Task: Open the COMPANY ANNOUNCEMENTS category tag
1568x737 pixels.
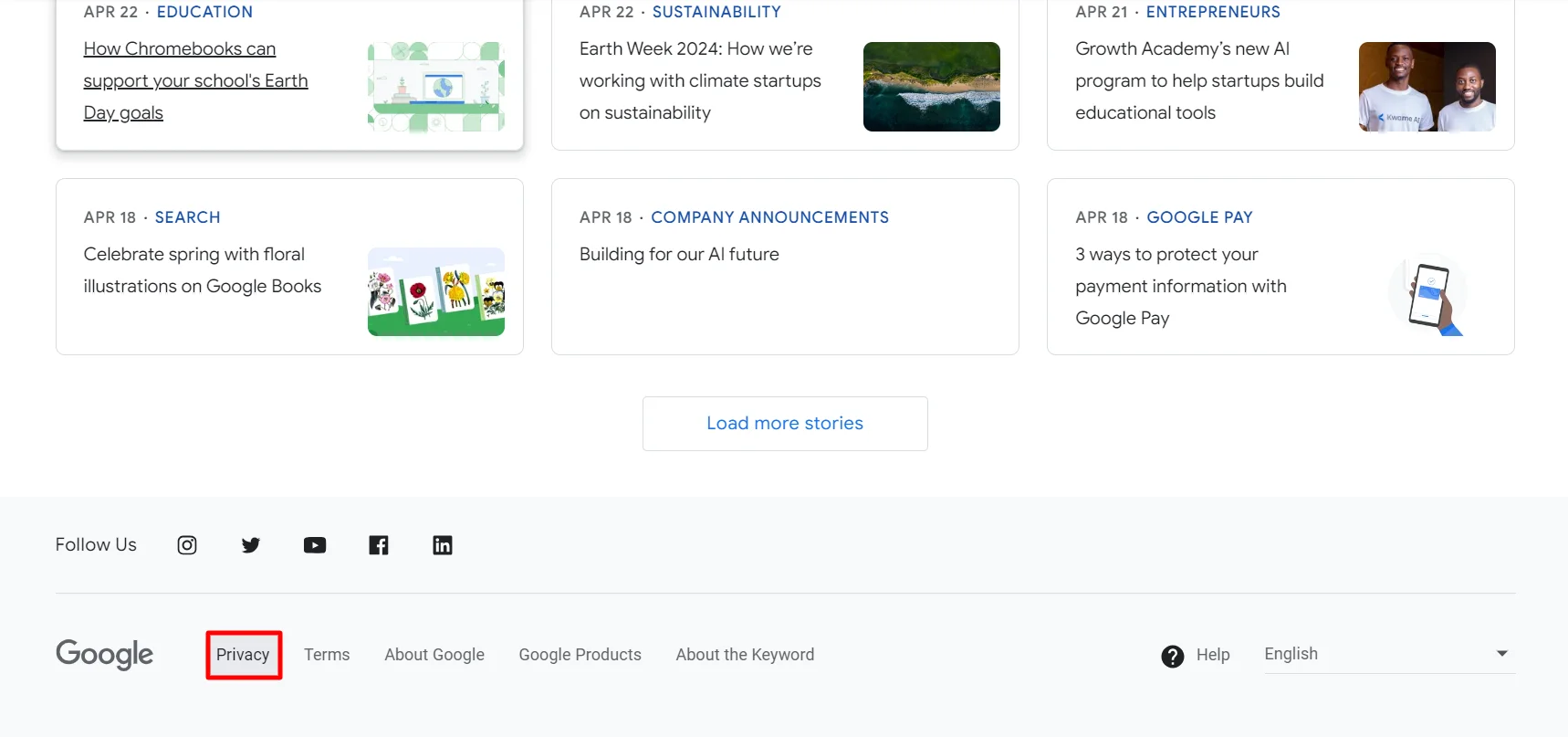Action: click(x=769, y=217)
